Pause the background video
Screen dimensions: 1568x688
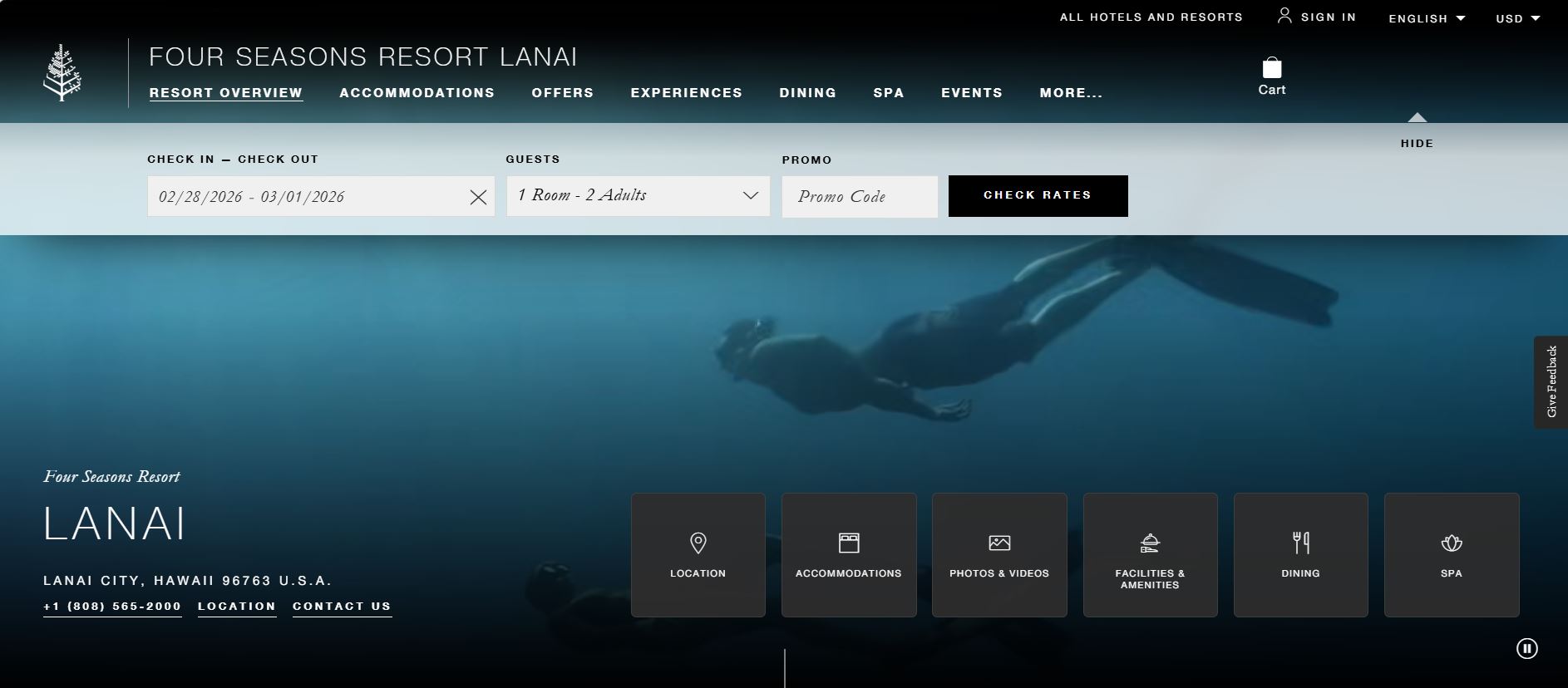1526,648
